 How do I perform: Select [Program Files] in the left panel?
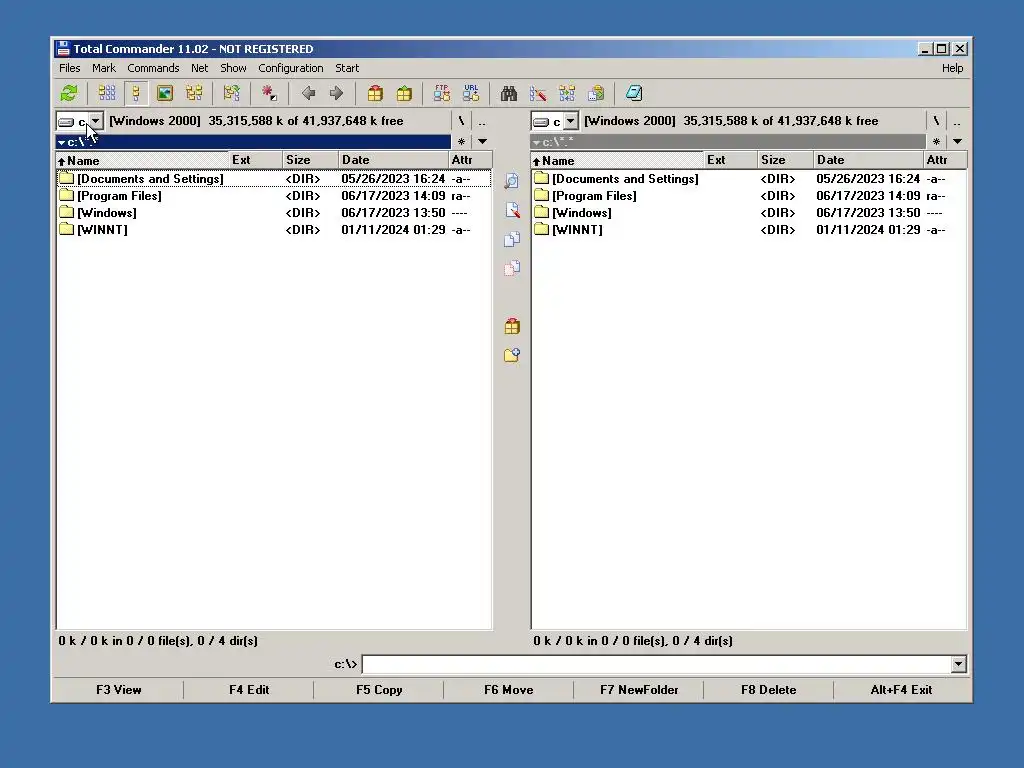click(x=274, y=196)
